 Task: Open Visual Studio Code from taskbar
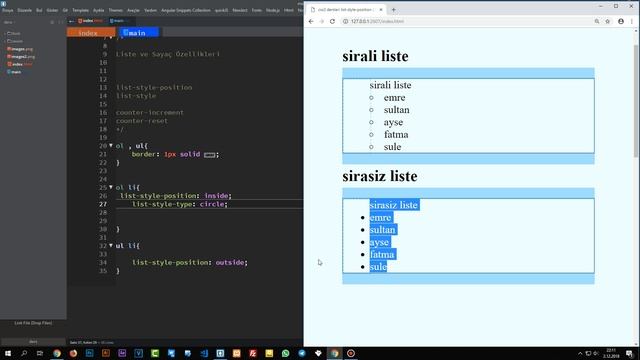click(204, 353)
